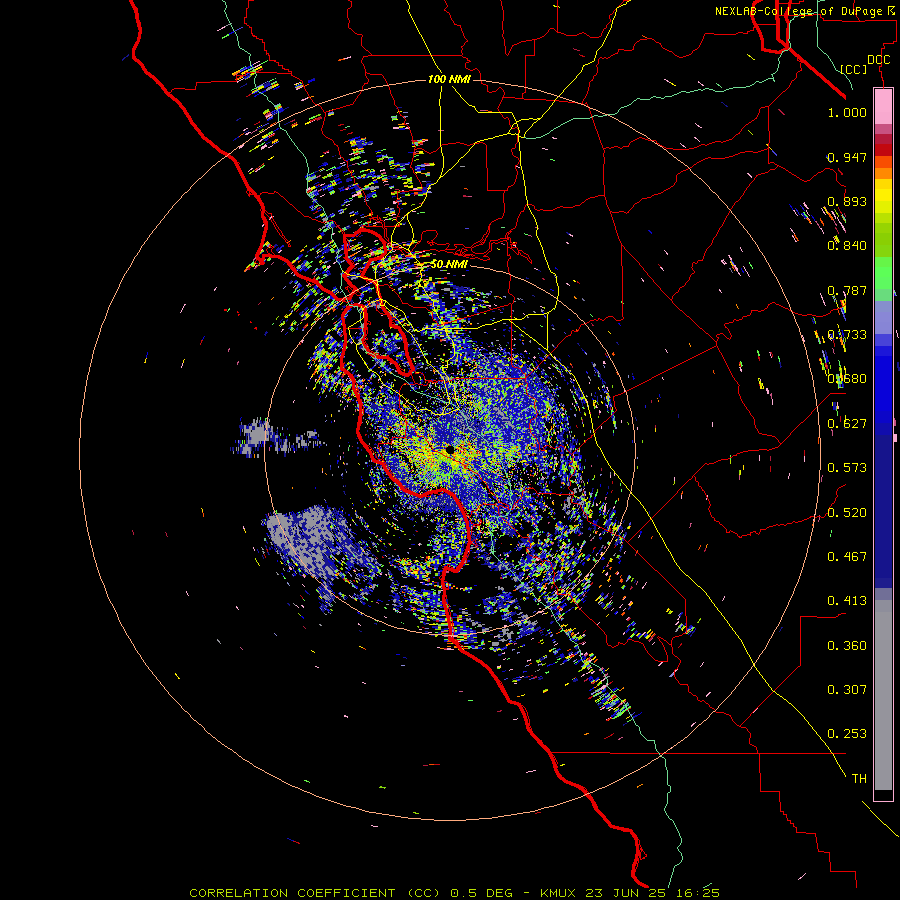Click the 100 NMI range ring label

[449, 79]
